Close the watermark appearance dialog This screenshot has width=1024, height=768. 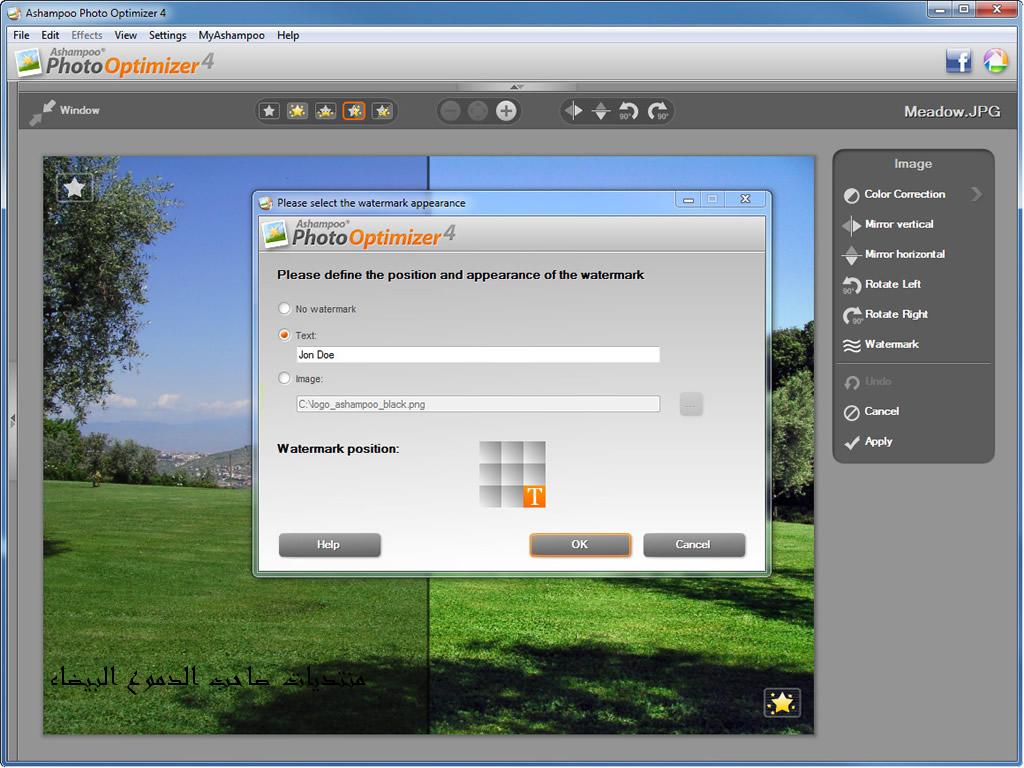point(745,199)
